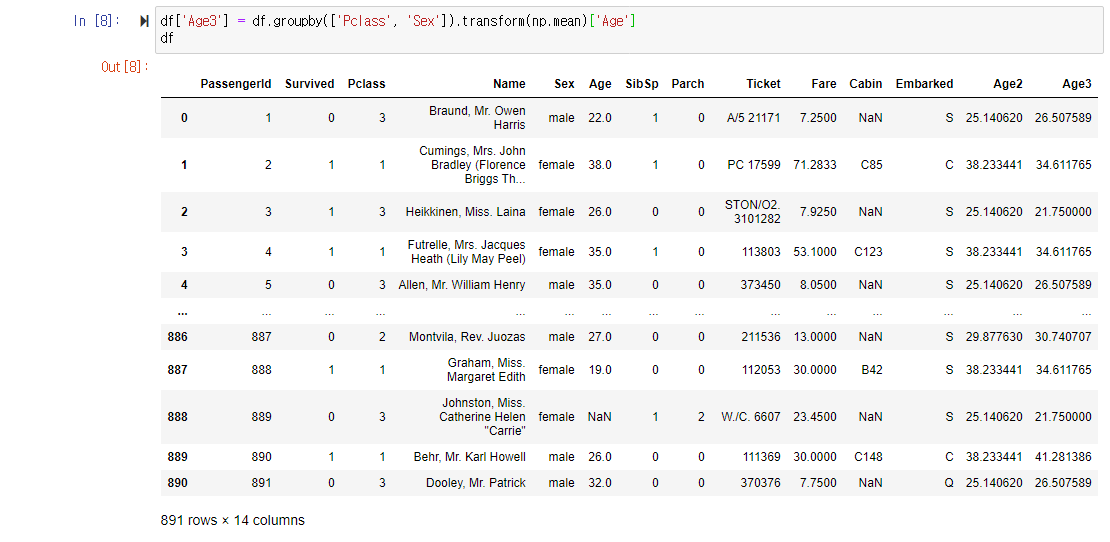The width and height of the screenshot is (1110, 542).
Task: Click age value 22.0
Action: (x=600, y=118)
